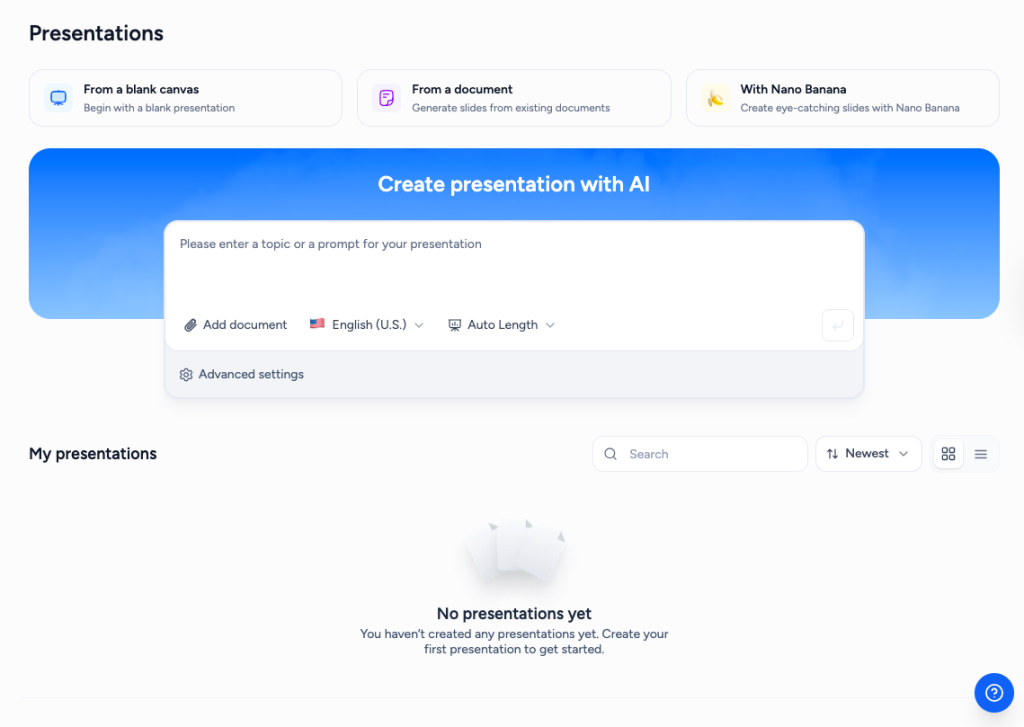Switch to grid view layout

pos(949,454)
